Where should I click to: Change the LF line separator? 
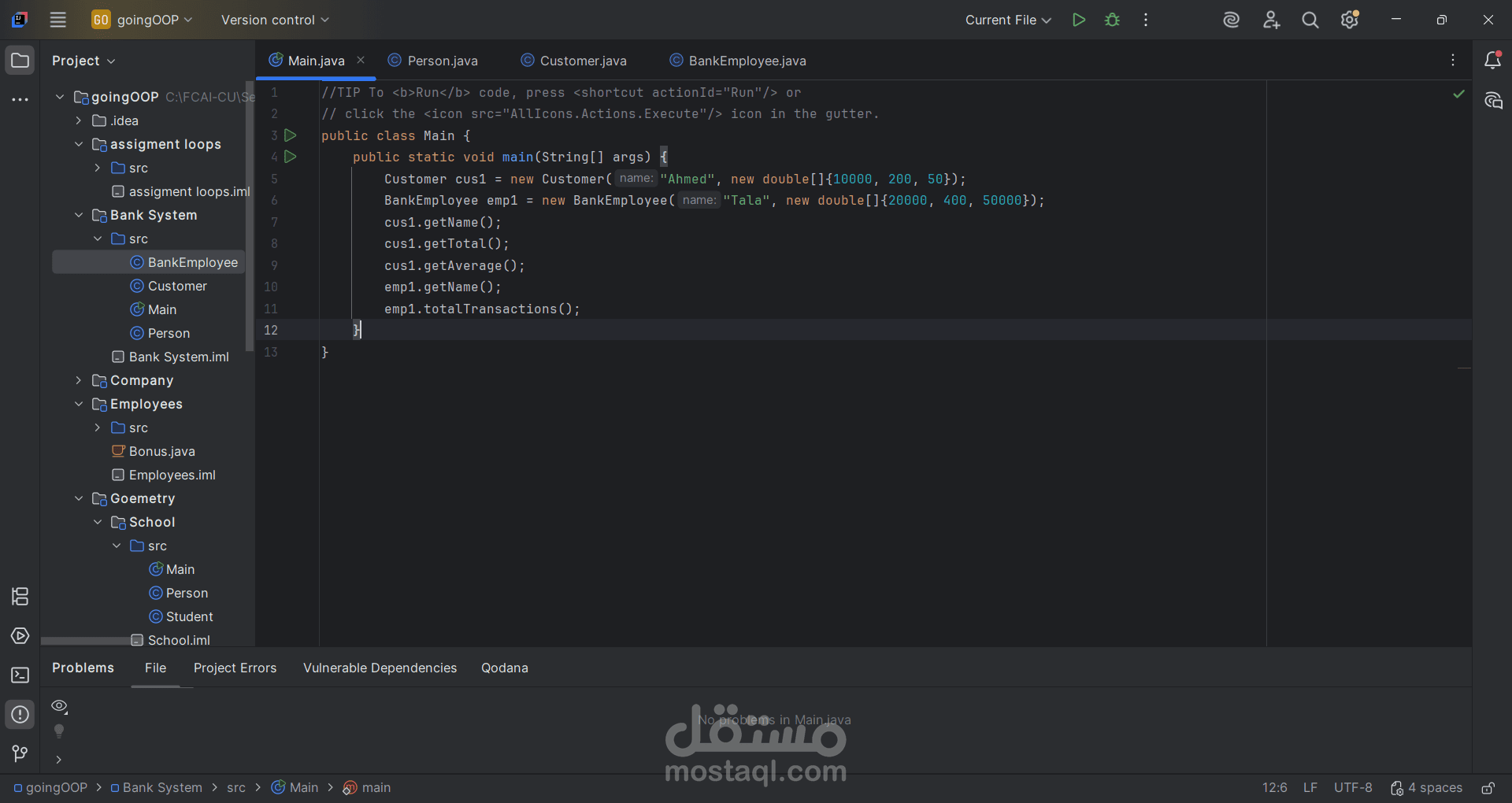click(x=1310, y=788)
